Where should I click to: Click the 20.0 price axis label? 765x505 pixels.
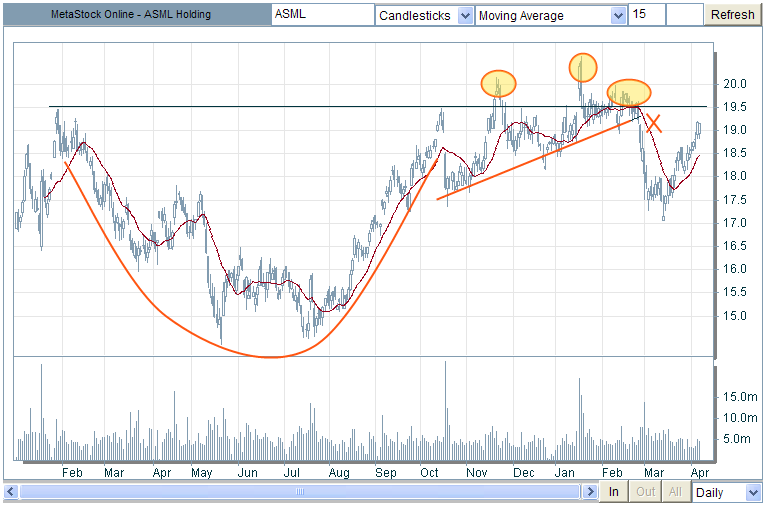735,84
